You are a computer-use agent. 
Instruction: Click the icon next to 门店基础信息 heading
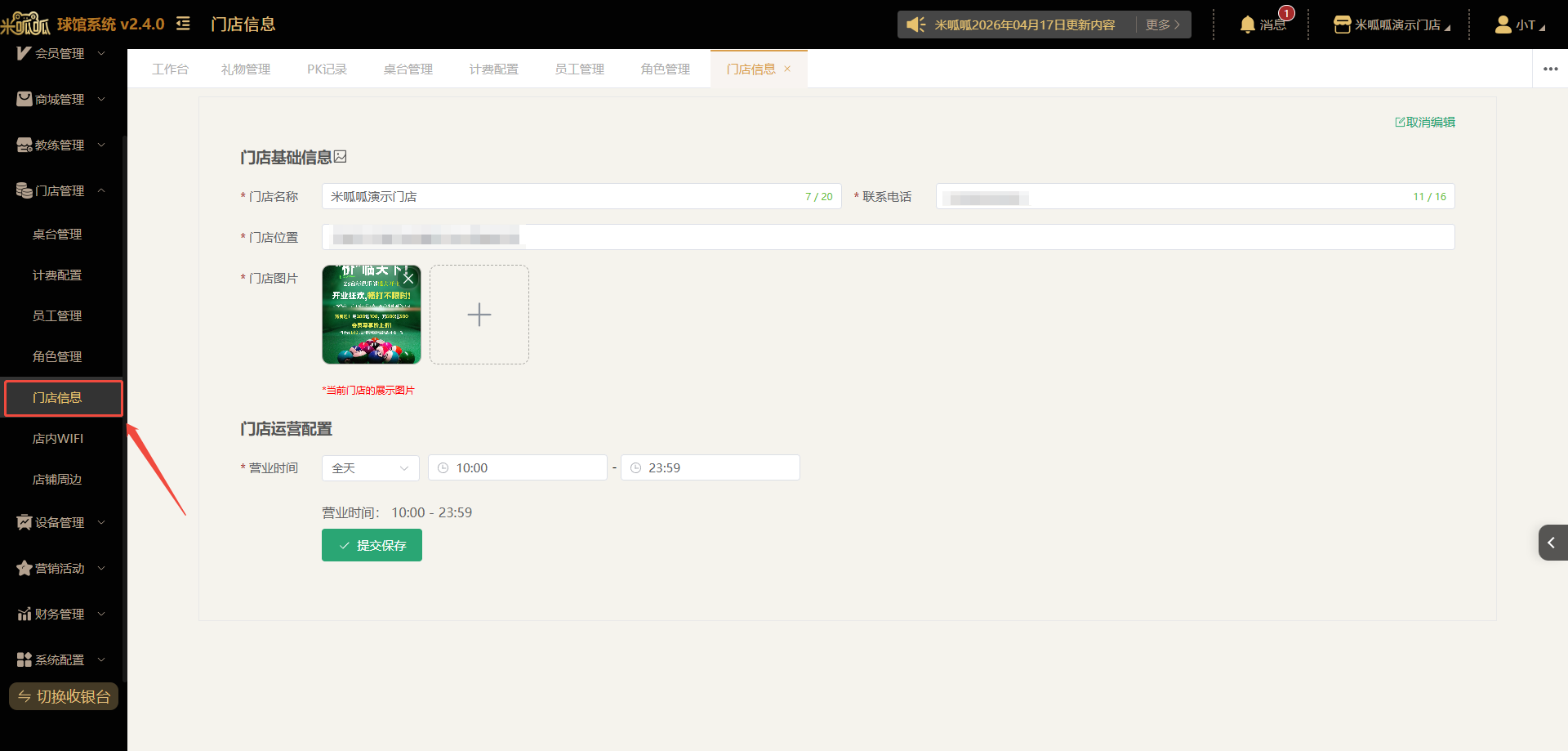point(341,156)
